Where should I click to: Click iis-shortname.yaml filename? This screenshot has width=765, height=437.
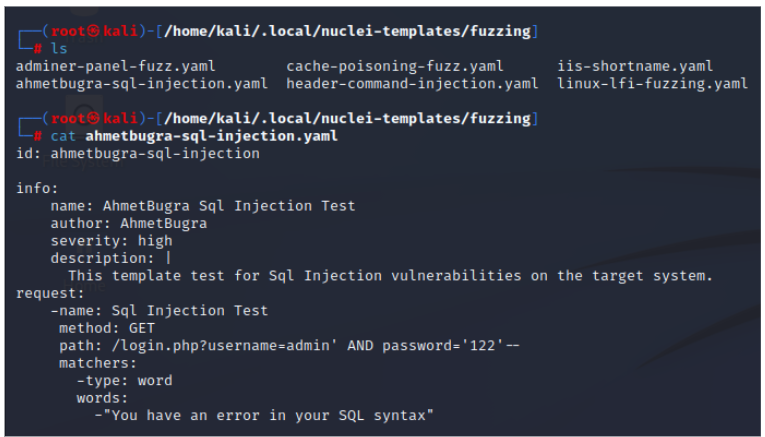tap(635, 66)
